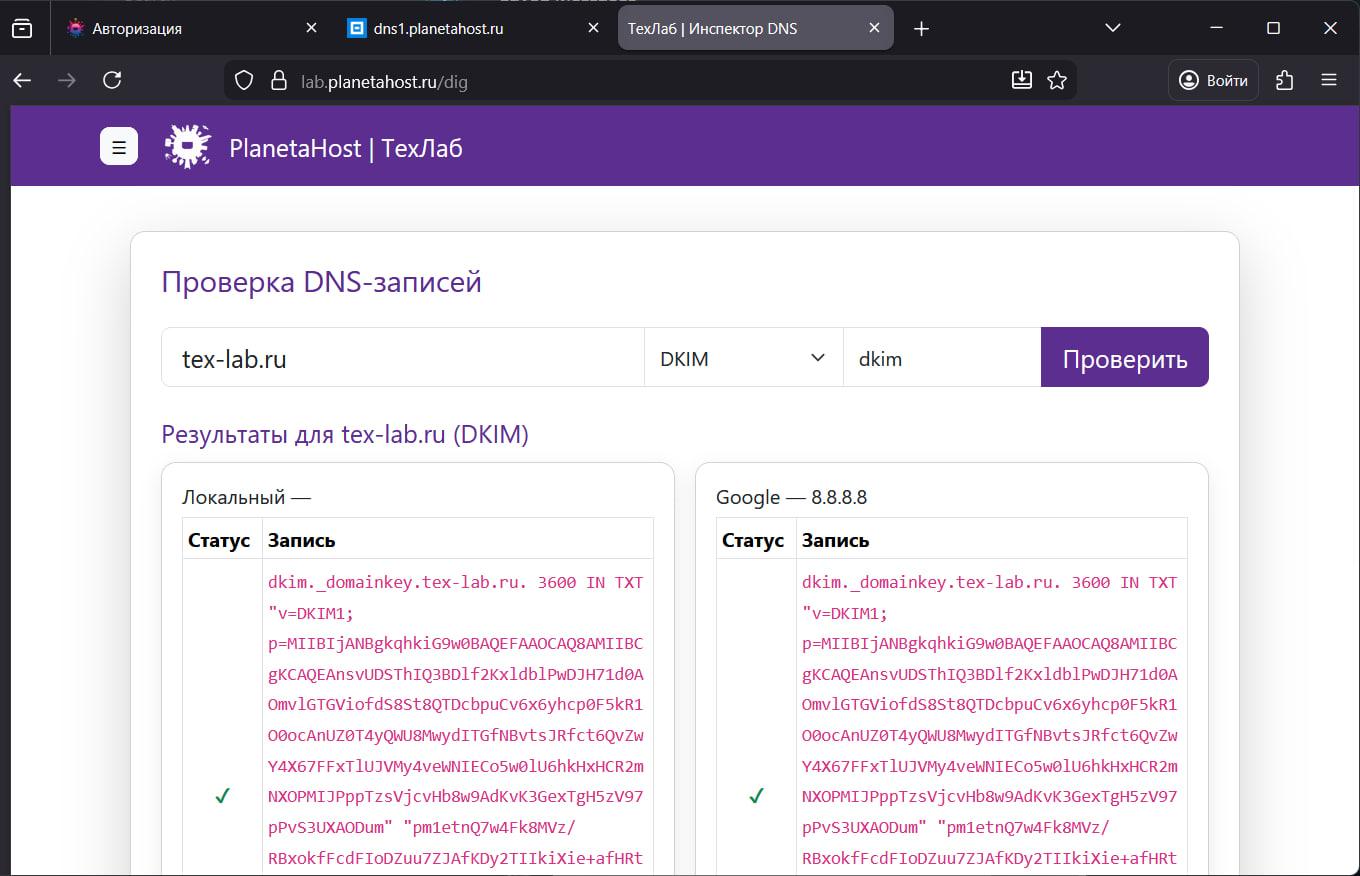Save page to device using the toolbar icon
Image resolution: width=1360 pixels, height=876 pixels.
pos(1022,79)
